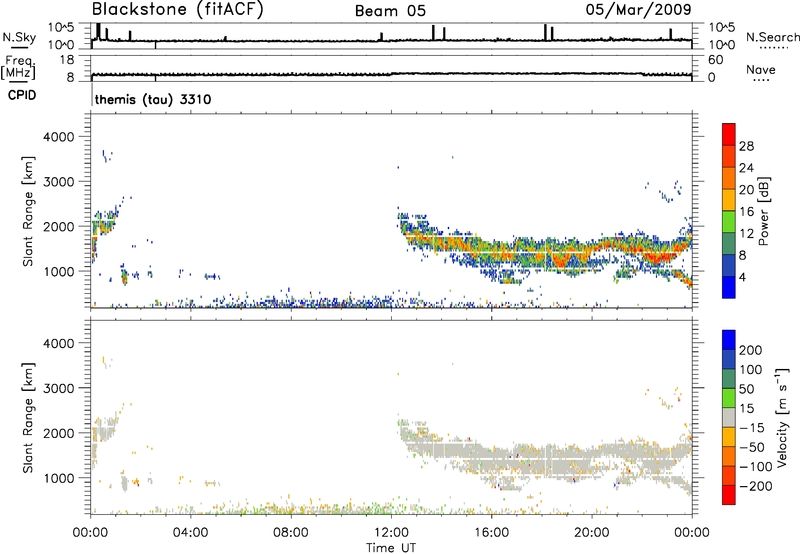Click the date "05/Mar/2009"
This screenshot has height=554, width=800.
(x=638, y=10)
